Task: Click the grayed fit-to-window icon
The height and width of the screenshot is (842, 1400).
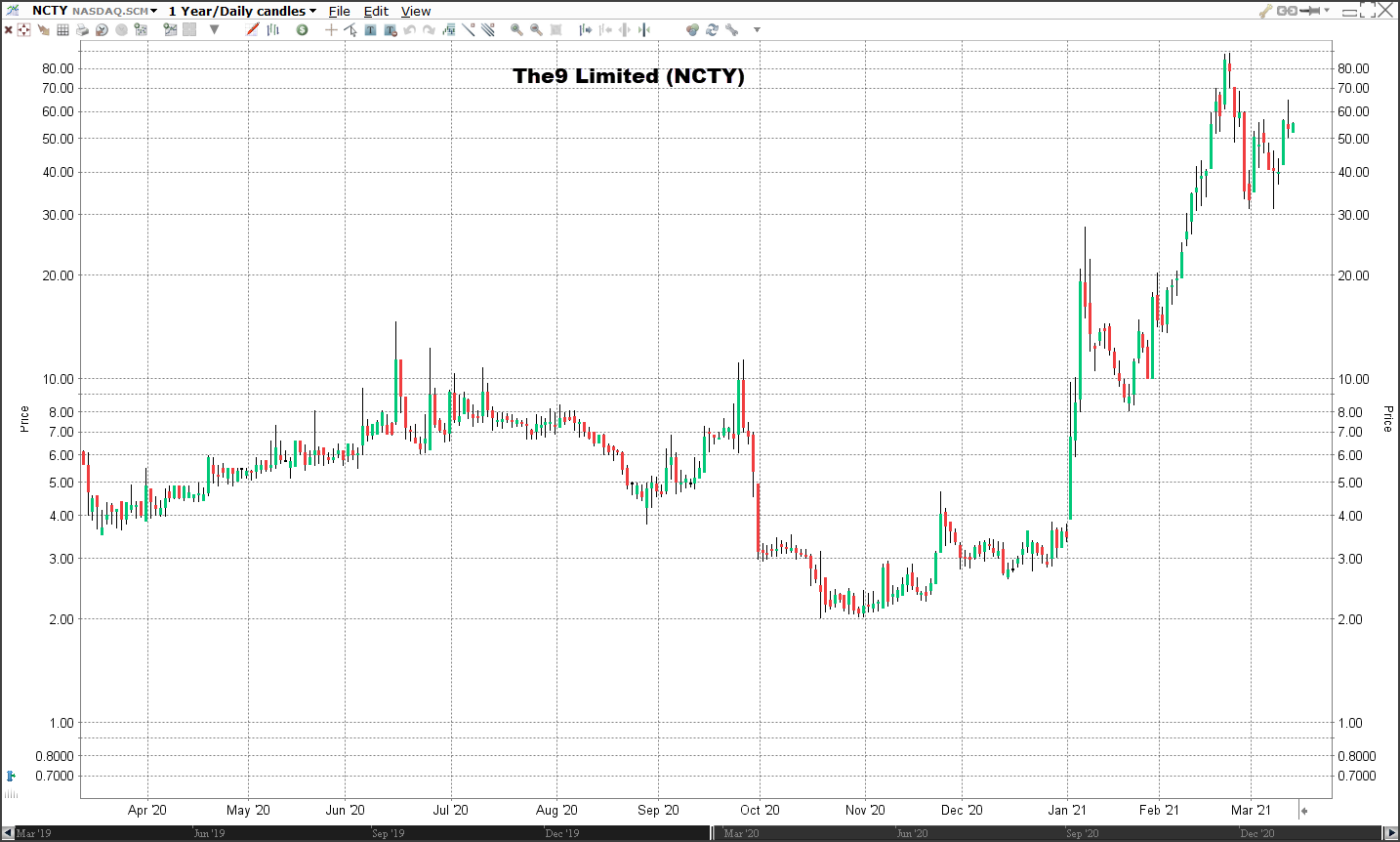Action: 556,30
